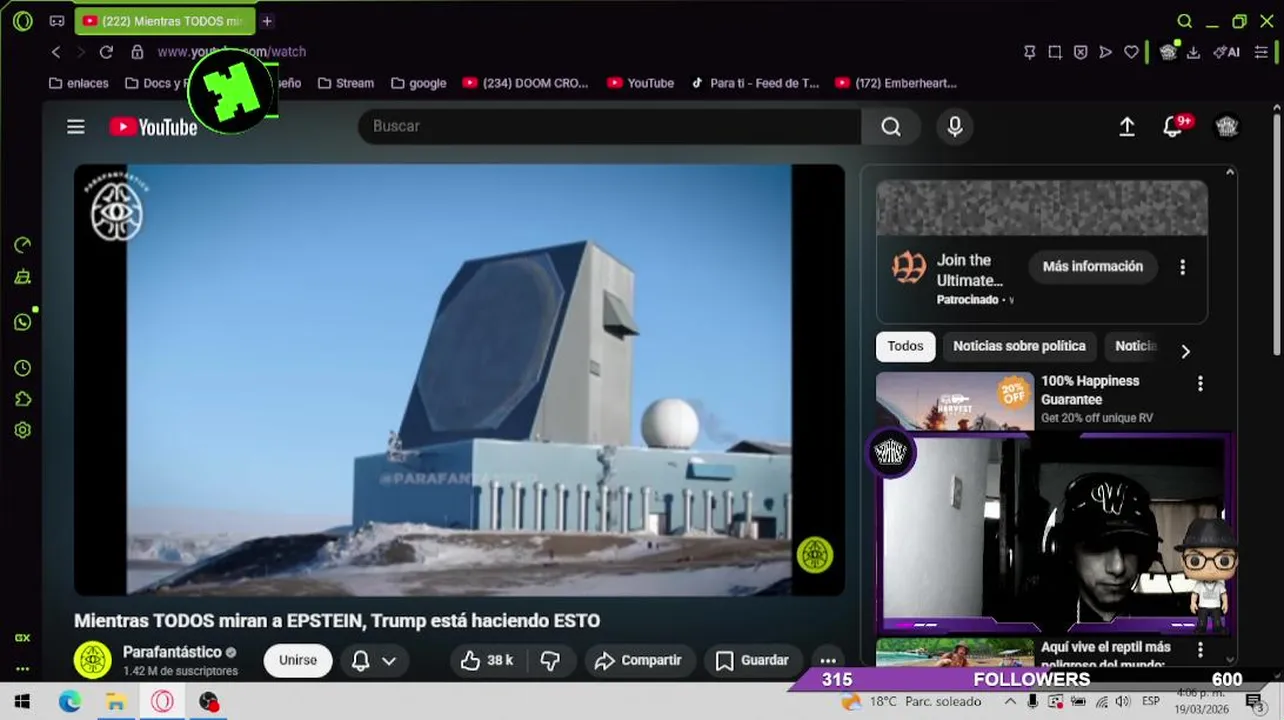Go back to the previous page

click(56, 52)
